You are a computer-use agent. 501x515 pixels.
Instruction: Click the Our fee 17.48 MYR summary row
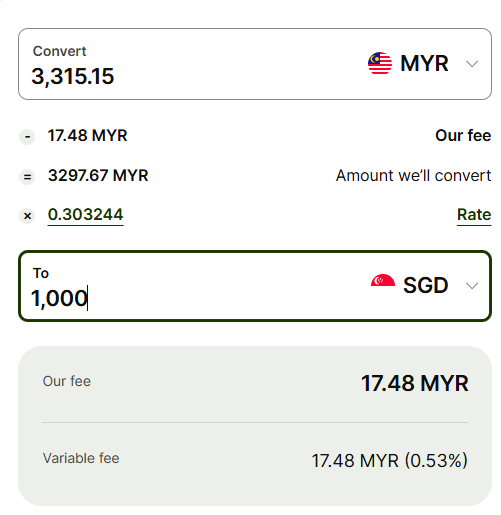[x=255, y=383]
